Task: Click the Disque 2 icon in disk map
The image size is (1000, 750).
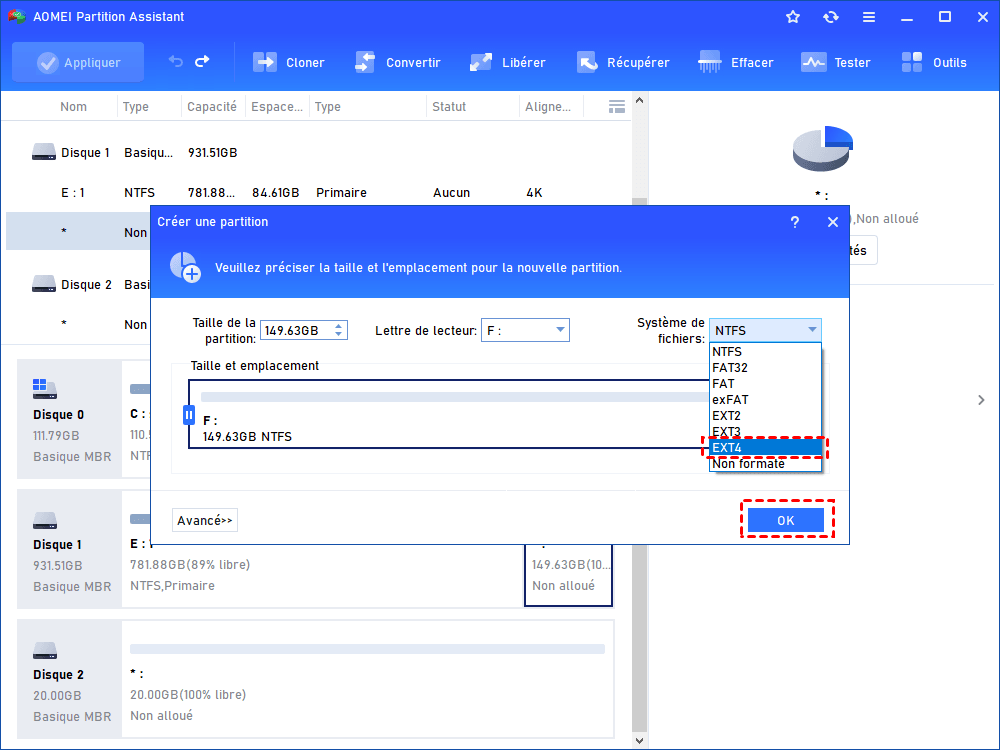Action: point(45,651)
